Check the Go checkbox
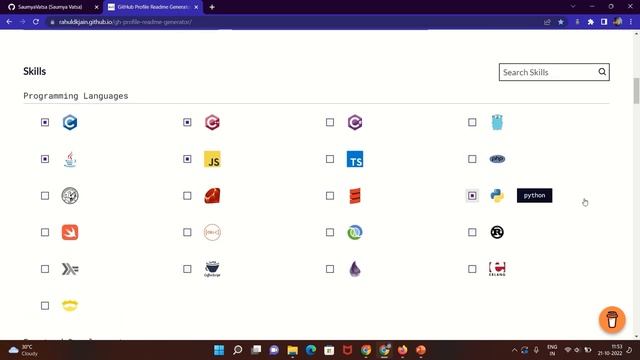Screen dimensions: 640x360 click(472, 122)
